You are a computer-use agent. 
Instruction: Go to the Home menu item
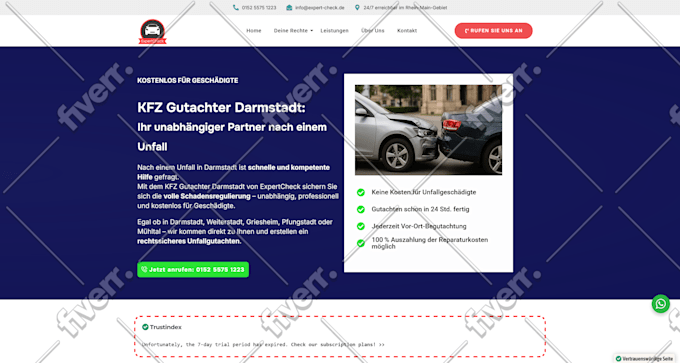pyautogui.click(x=254, y=31)
